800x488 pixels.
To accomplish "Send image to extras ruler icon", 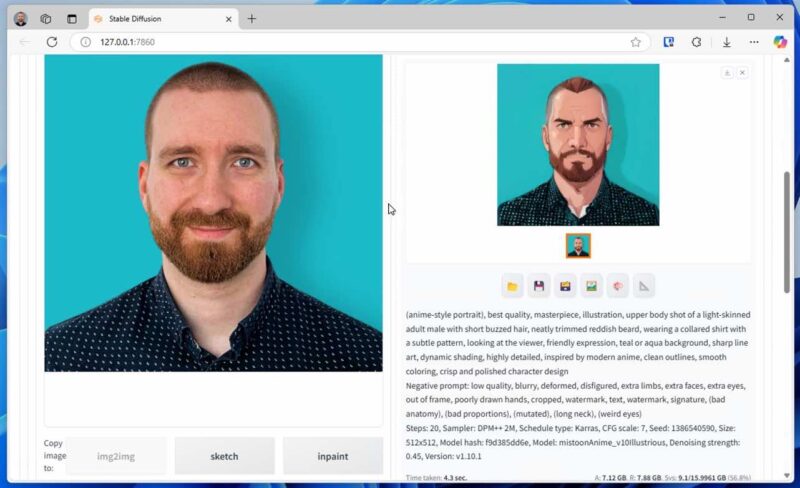I will point(644,286).
